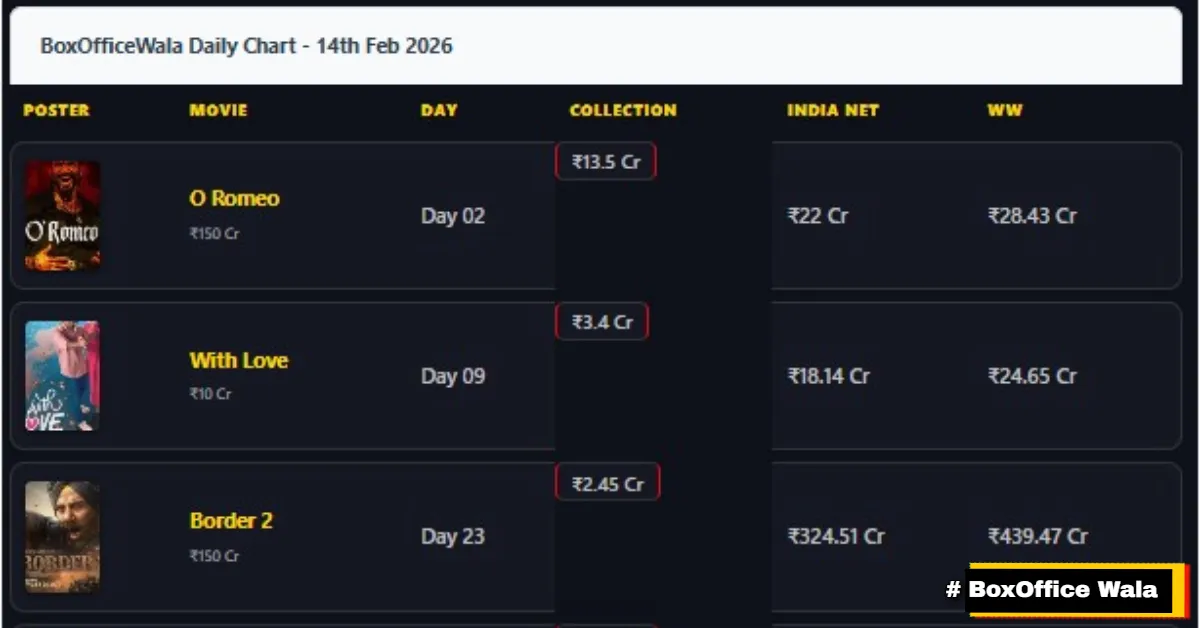The height and width of the screenshot is (628, 1200).
Task: Click the # BoxOffice Wala watermark banner
Action: (1065, 589)
